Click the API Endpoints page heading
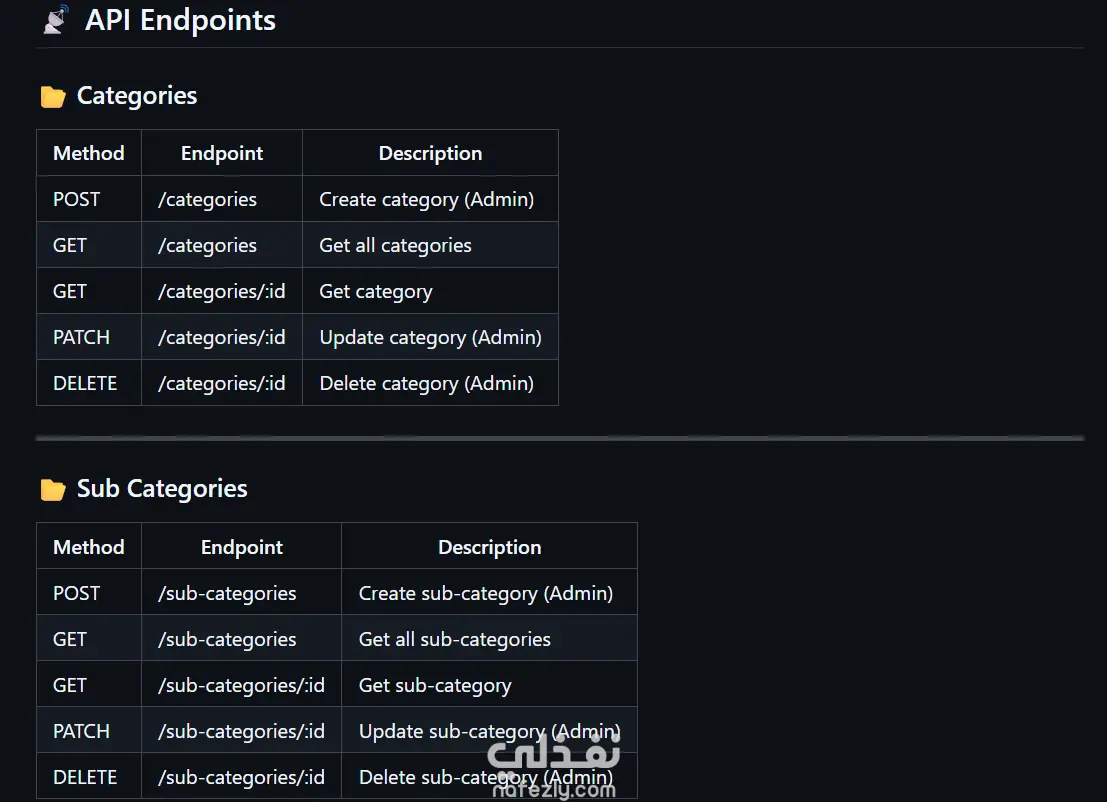The width and height of the screenshot is (1107, 802). tap(180, 20)
